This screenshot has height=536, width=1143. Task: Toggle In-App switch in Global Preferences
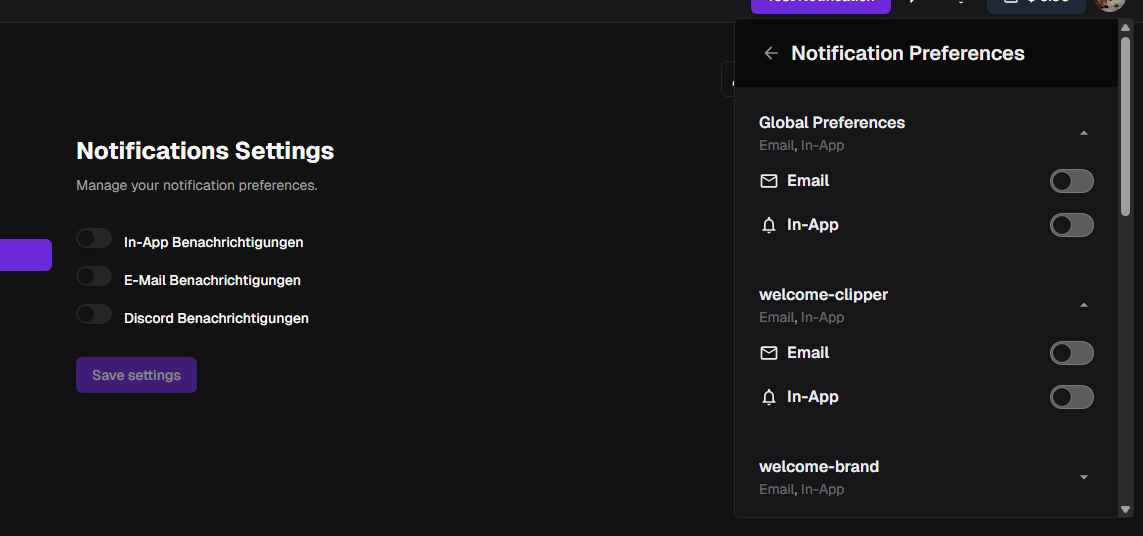[x=1071, y=225]
